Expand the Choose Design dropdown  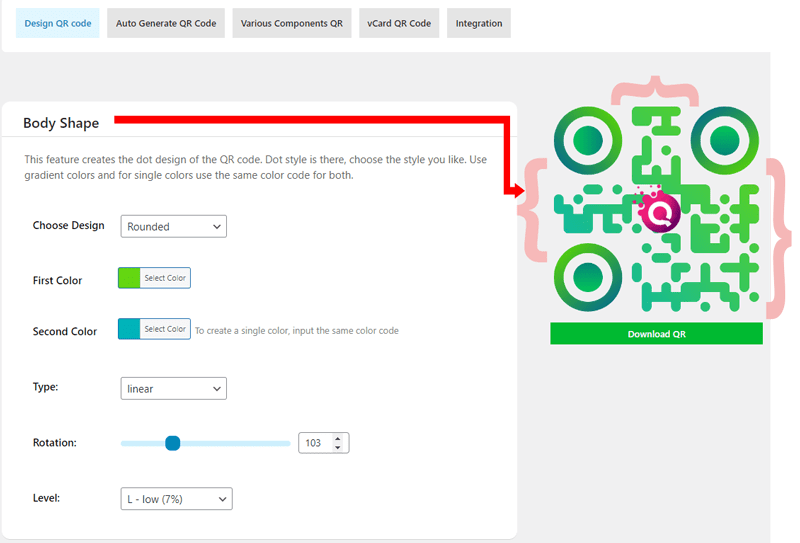tap(173, 226)
